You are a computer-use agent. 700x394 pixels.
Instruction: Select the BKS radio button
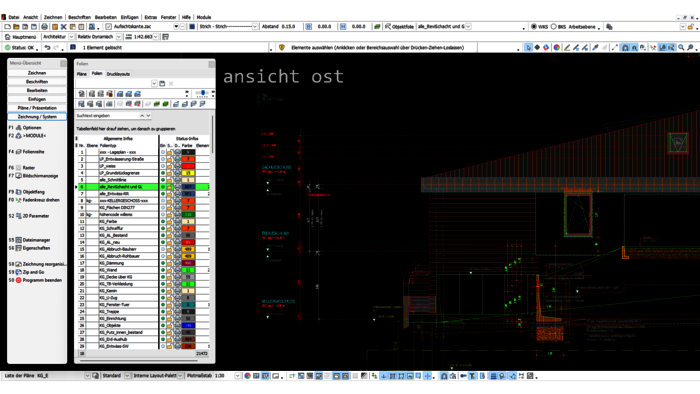554,27
